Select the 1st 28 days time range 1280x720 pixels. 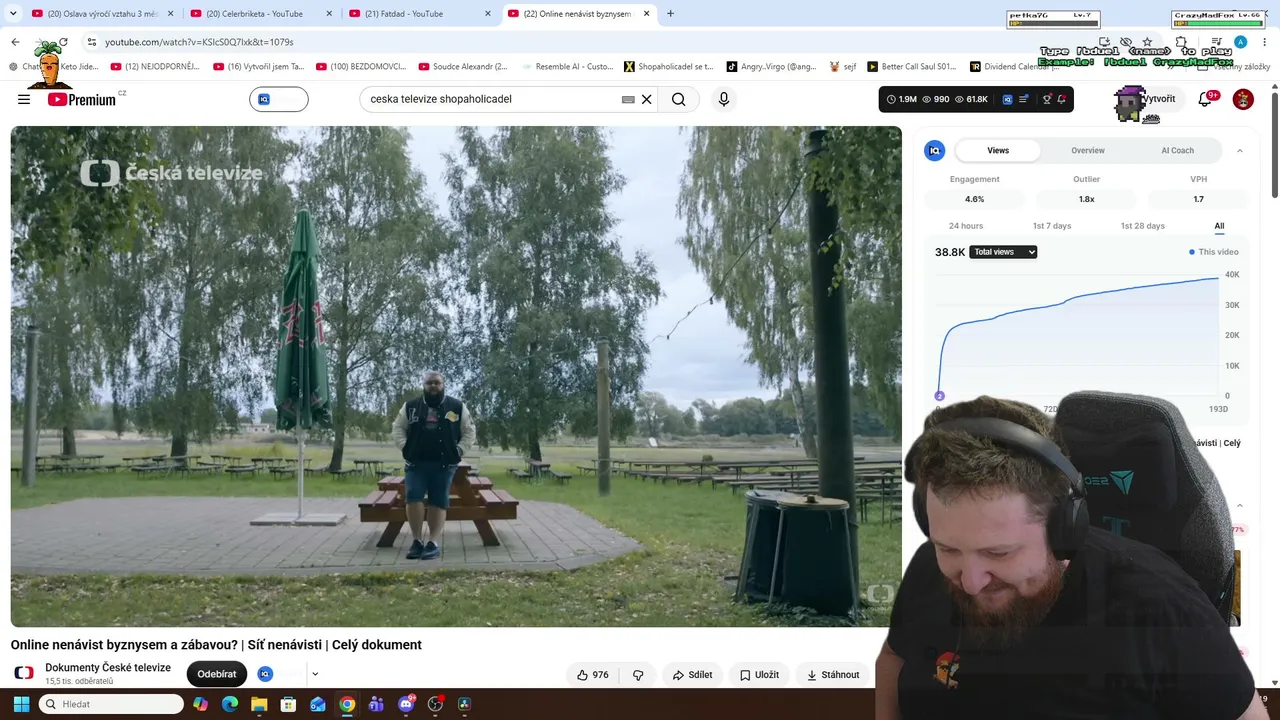[1142, 226]
